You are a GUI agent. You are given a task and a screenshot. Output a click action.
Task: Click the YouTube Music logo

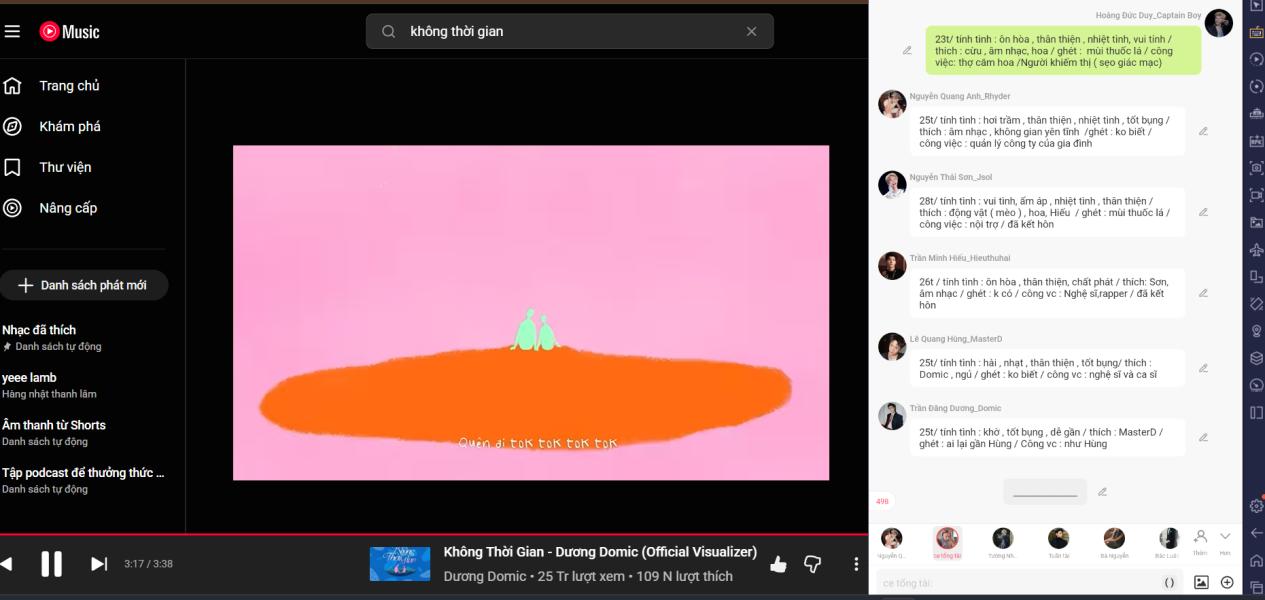click(x=69, y=31)
